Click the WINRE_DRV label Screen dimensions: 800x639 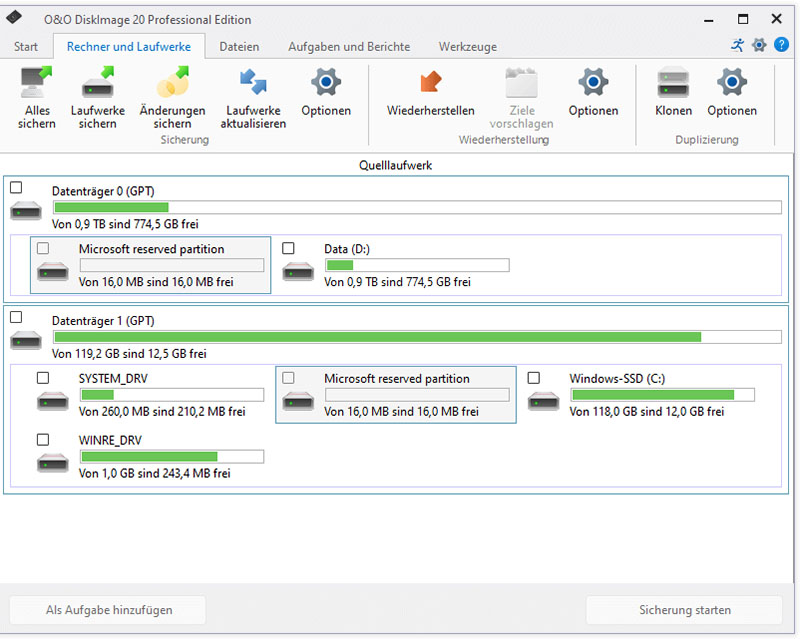pyautogui.click(x=110, y=440)
